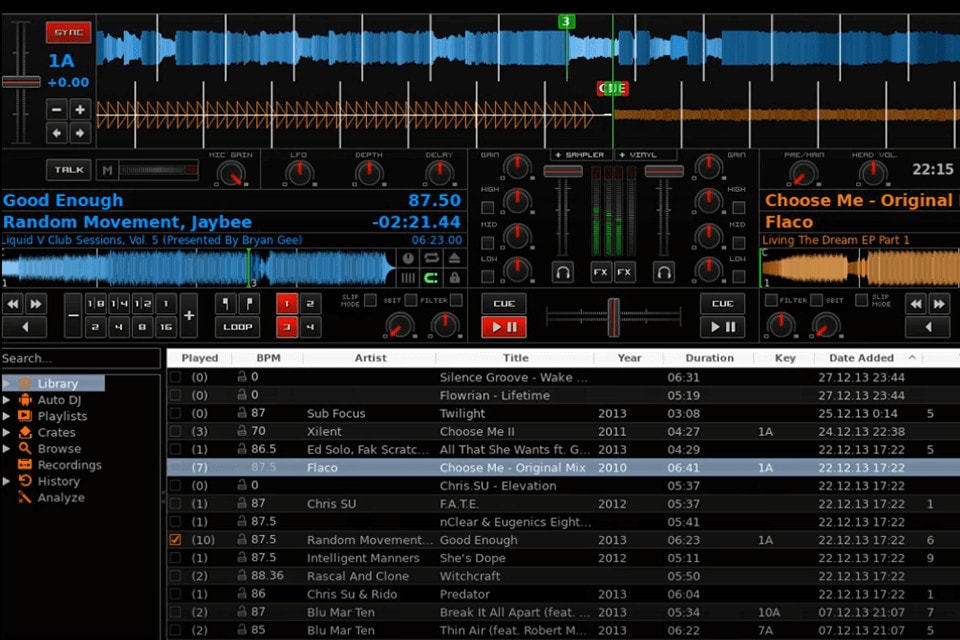This screenshot has width=960, height=640.
Task: Rewind deck 2 with the double-left arrow
Action: [916, 304]
